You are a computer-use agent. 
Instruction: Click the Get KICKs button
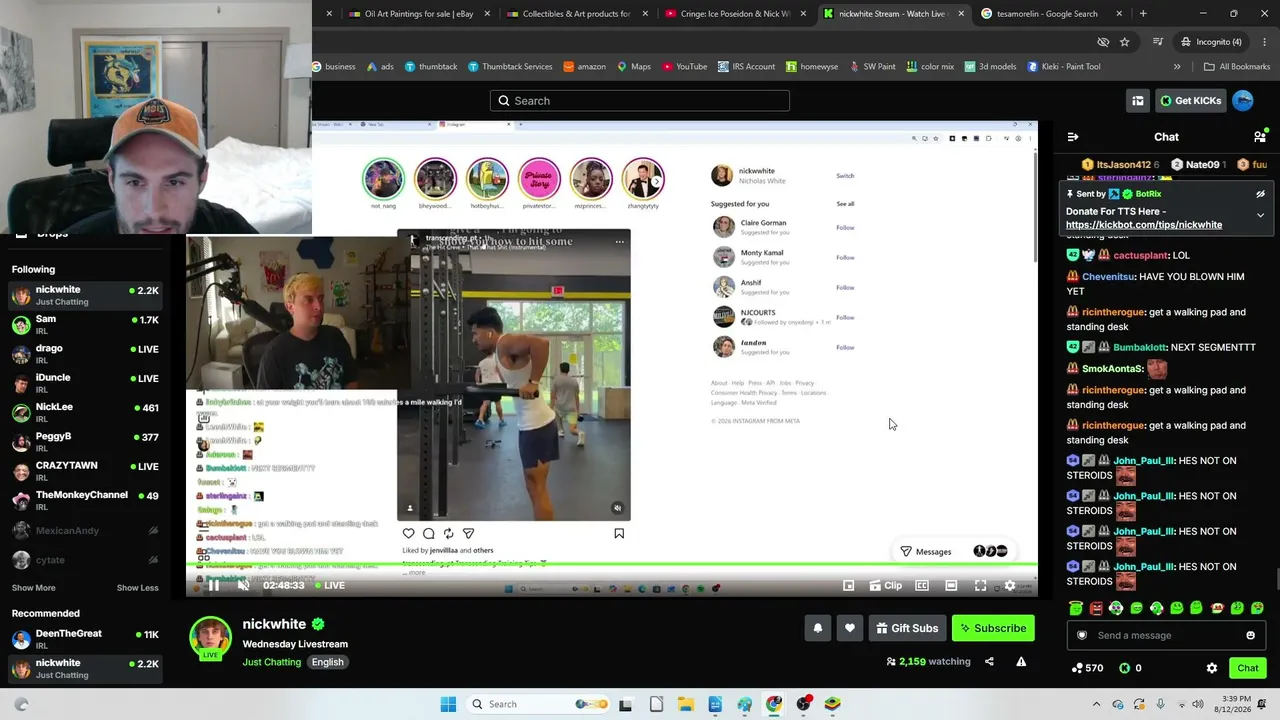tap(1191, 101)
